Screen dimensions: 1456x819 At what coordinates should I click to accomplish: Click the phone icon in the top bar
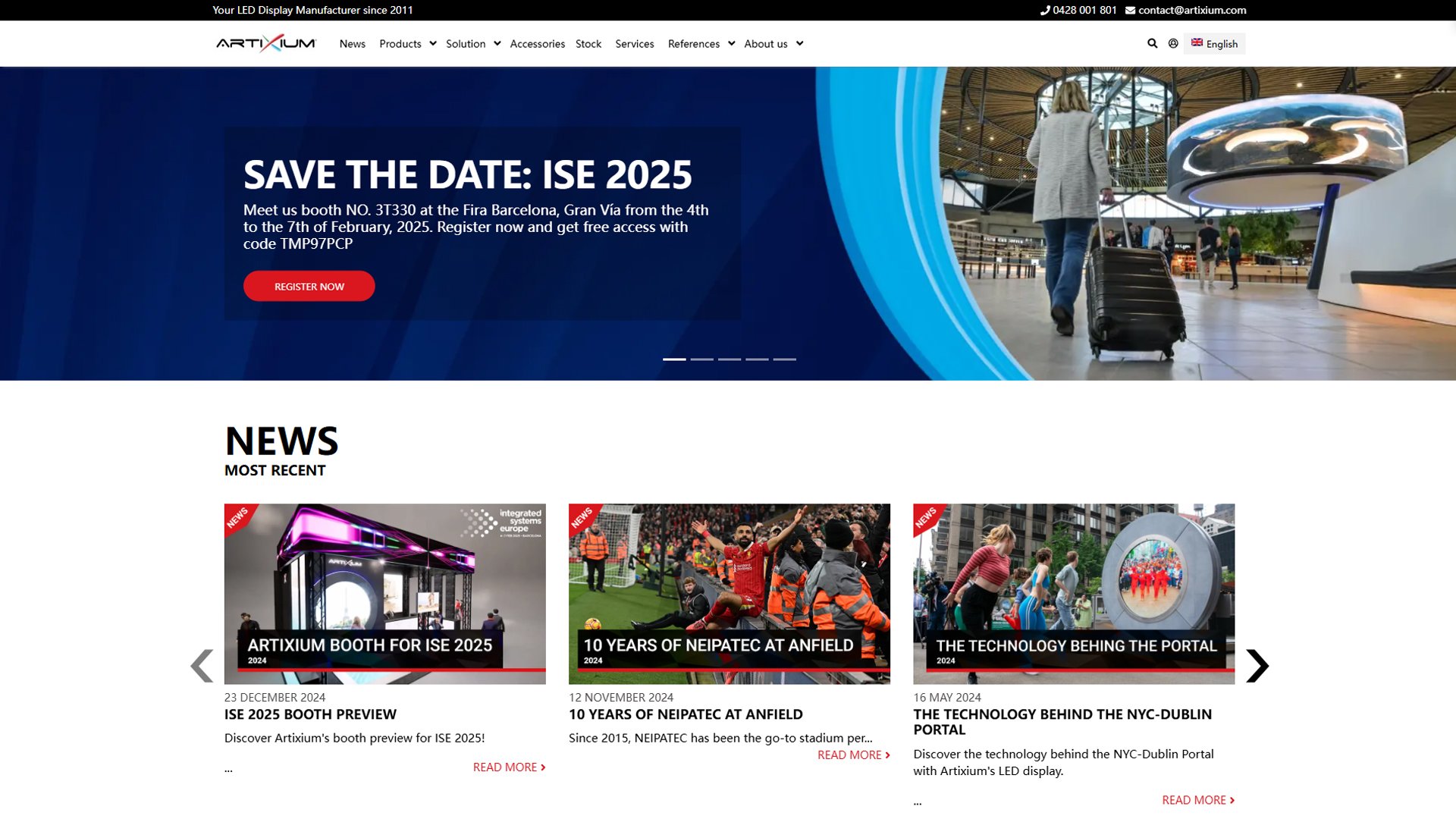coord(1045,10)
